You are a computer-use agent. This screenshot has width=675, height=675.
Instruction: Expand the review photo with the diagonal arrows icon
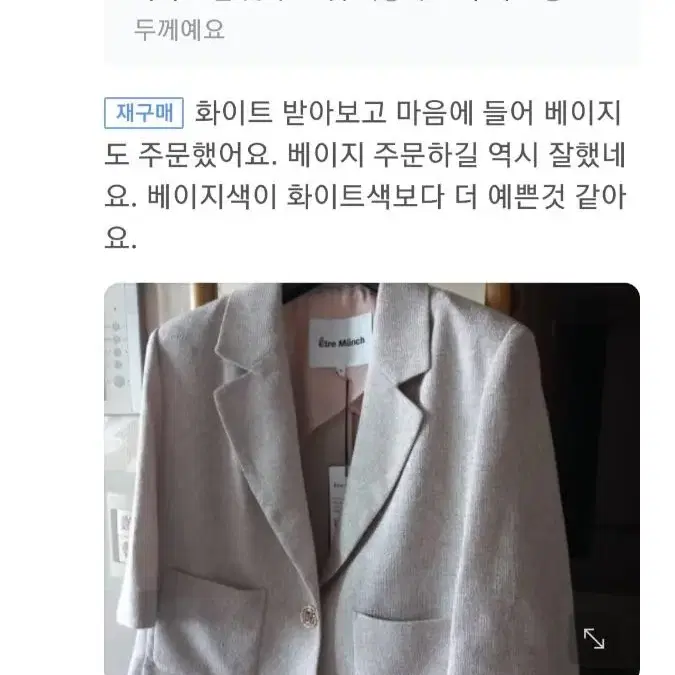pos(594,638)
